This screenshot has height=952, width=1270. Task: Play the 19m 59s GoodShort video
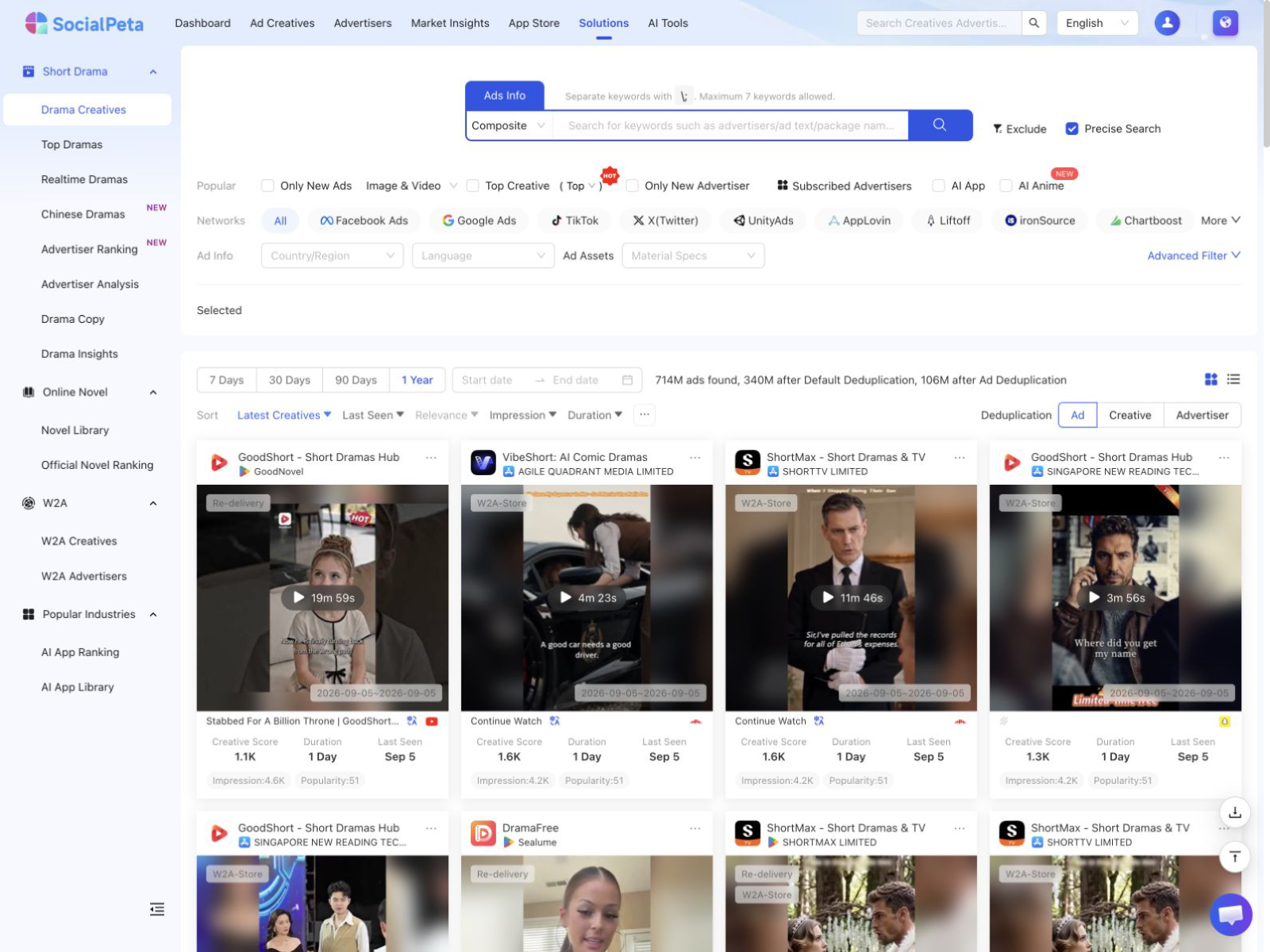(x=322, y=598)
